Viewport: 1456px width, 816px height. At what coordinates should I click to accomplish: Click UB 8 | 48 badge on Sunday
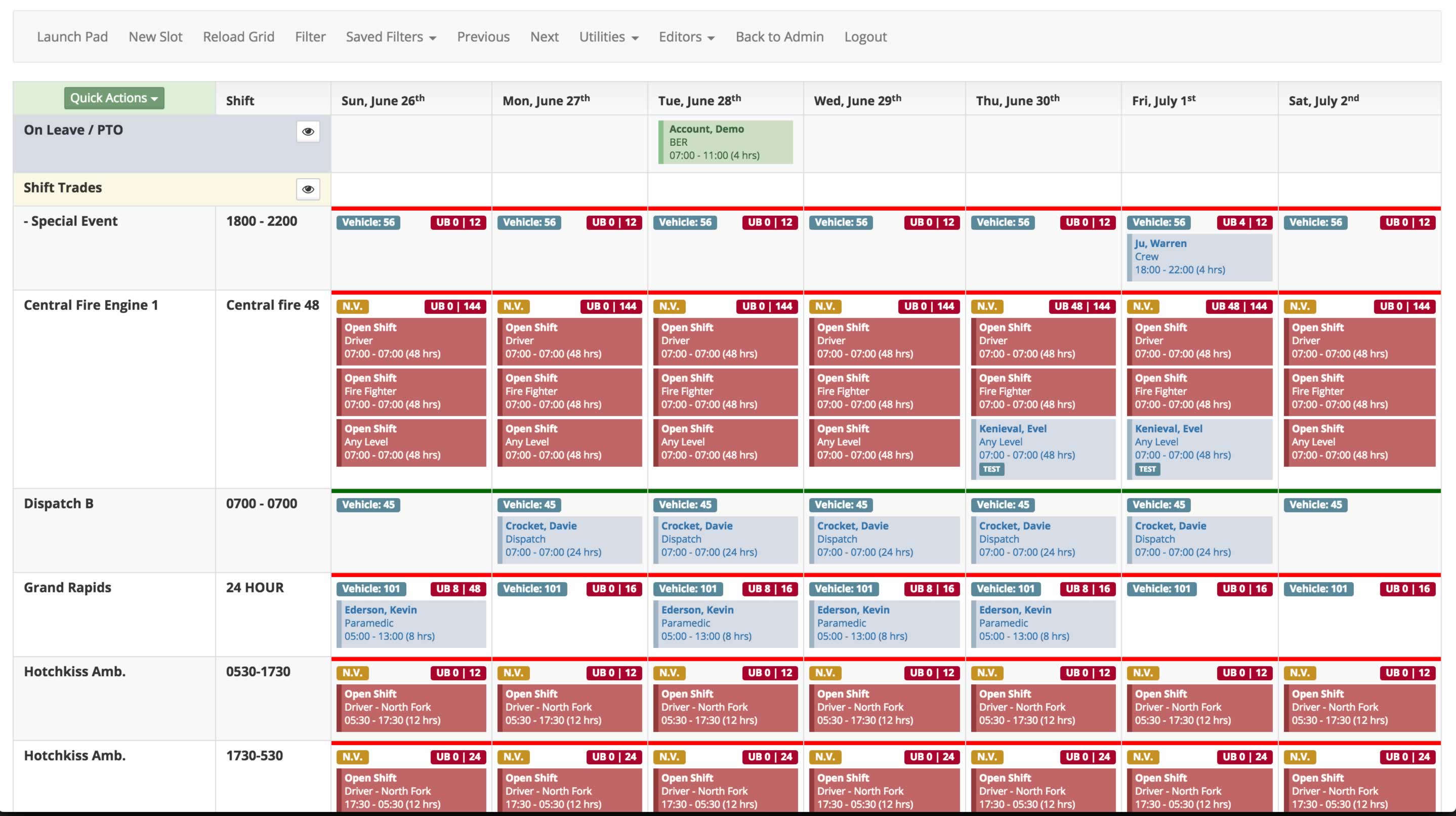click(x=459, y=589)
